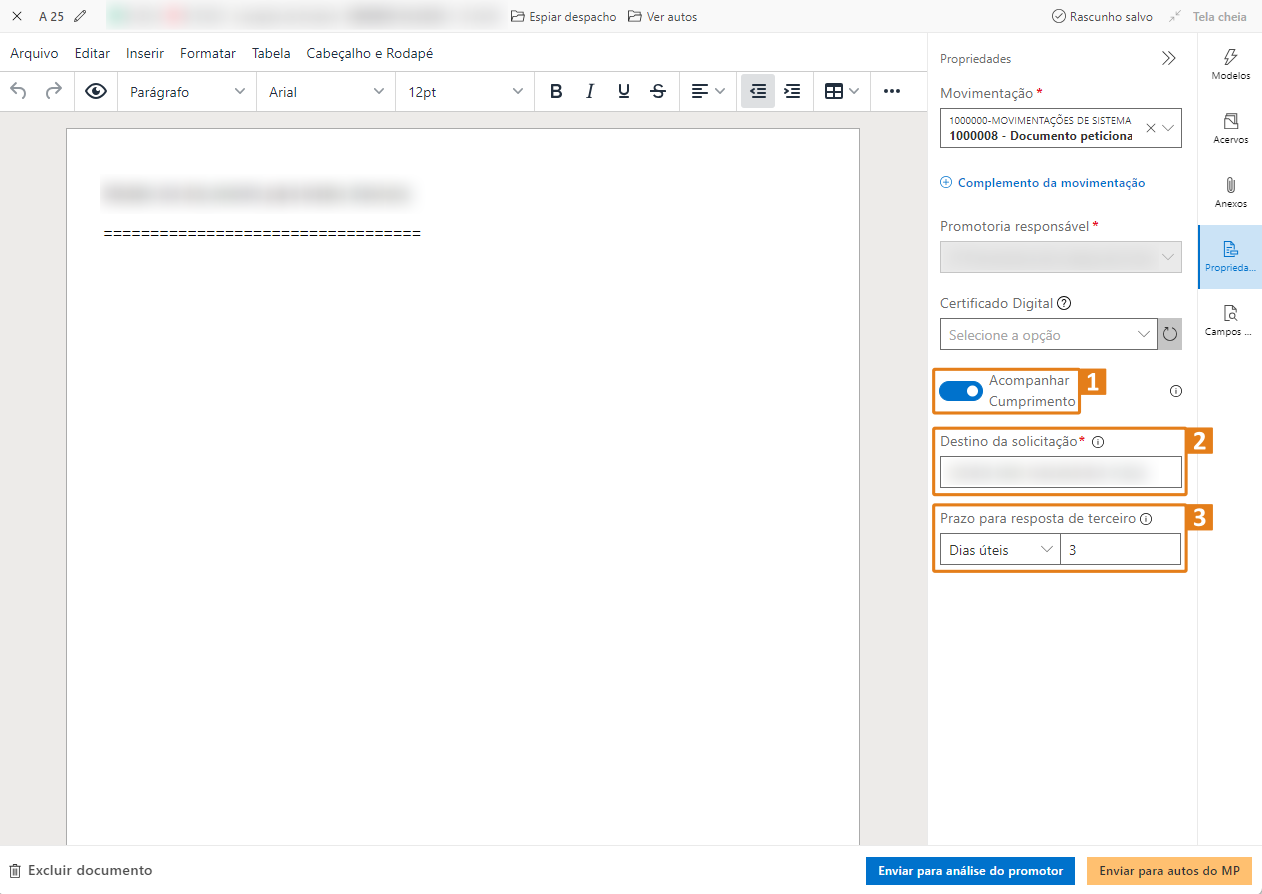Open the Parágrafo style dropdown
Viewport: 1262px width, 894px height.
[x=186, y=91]
